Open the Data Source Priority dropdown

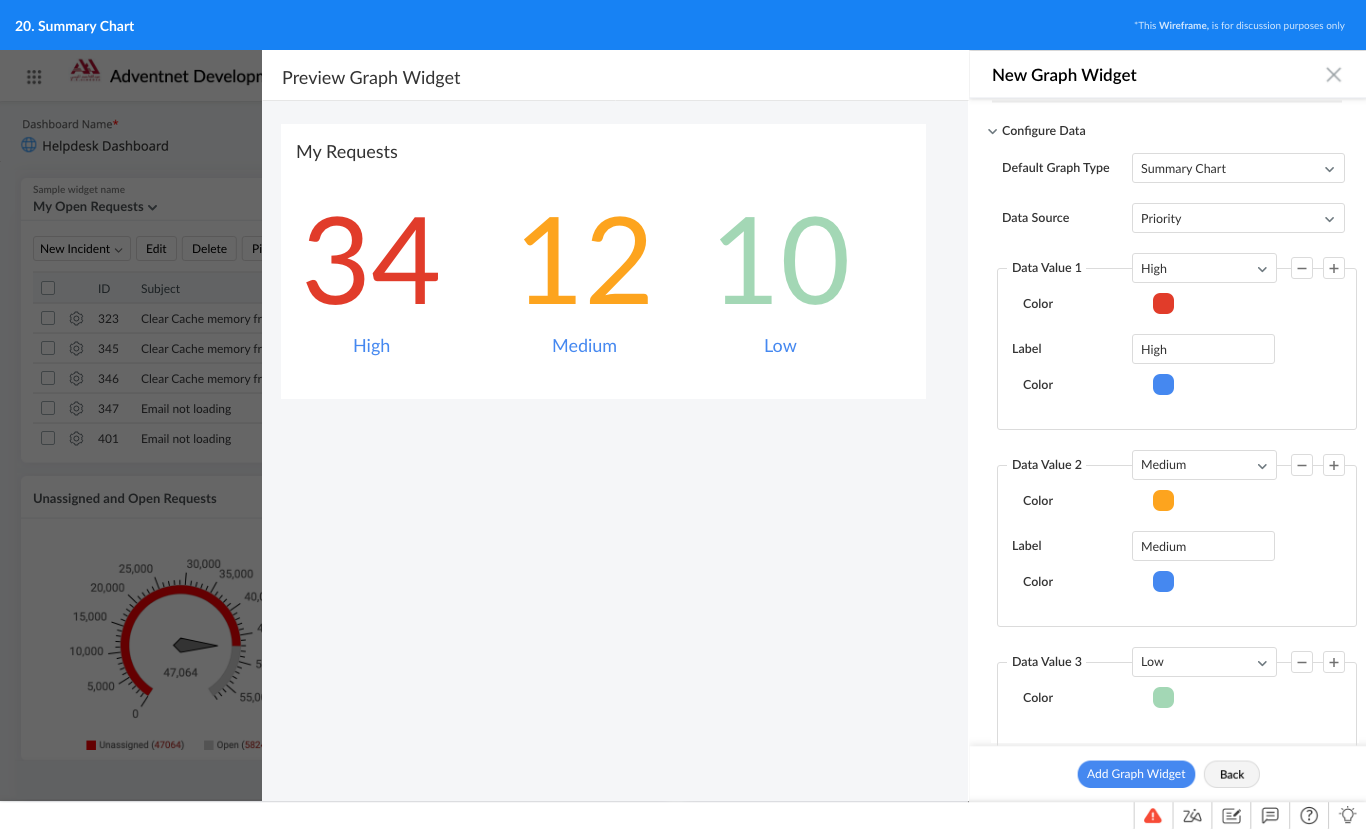(x=1238, y=218)
